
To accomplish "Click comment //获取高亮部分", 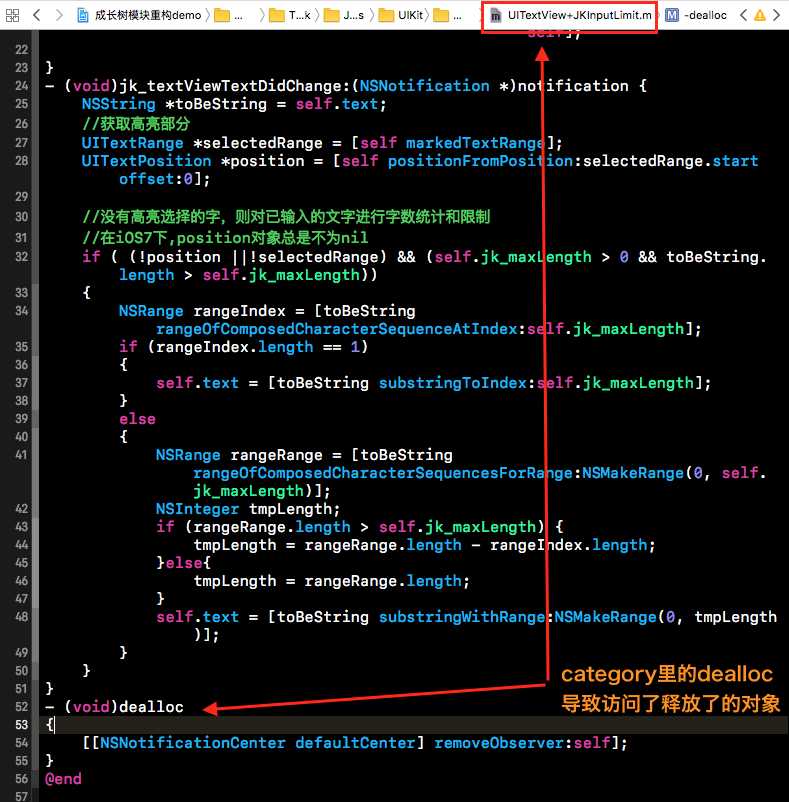I will 136,123.
